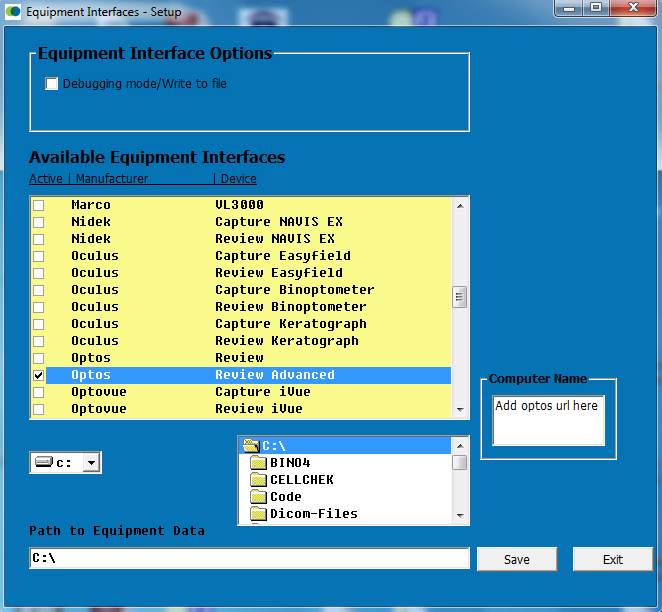Save the equipment interface settings
This screenshot has height=612, width=662.
click(x=517, y=559)
